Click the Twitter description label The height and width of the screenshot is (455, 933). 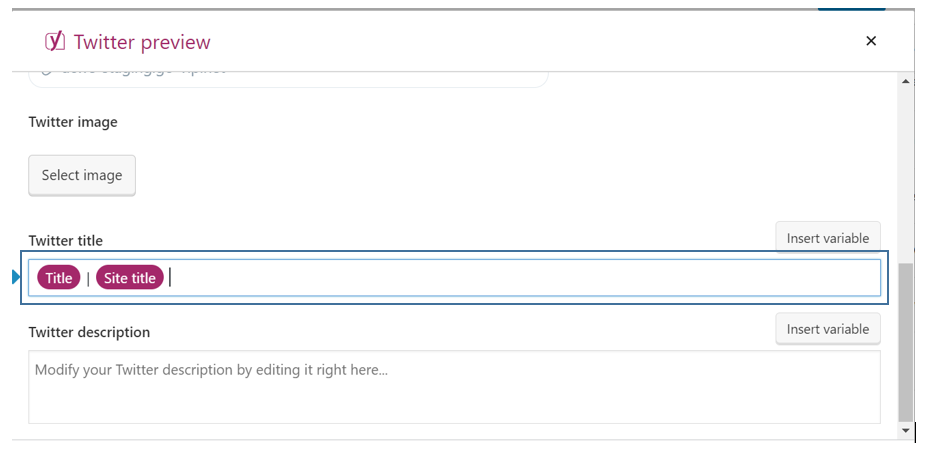click(89, 332)
